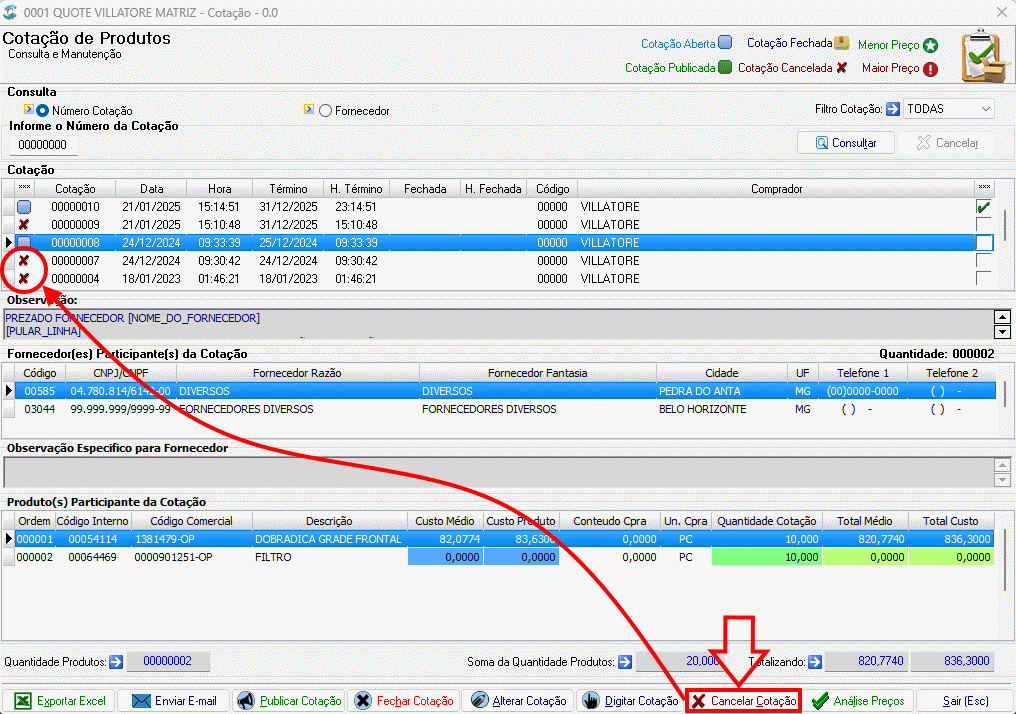Viewport: 1016px width, 714px height.
Task: Tick the checkbox on quotation 00000007 row
Action: click(x=984, y=260)
